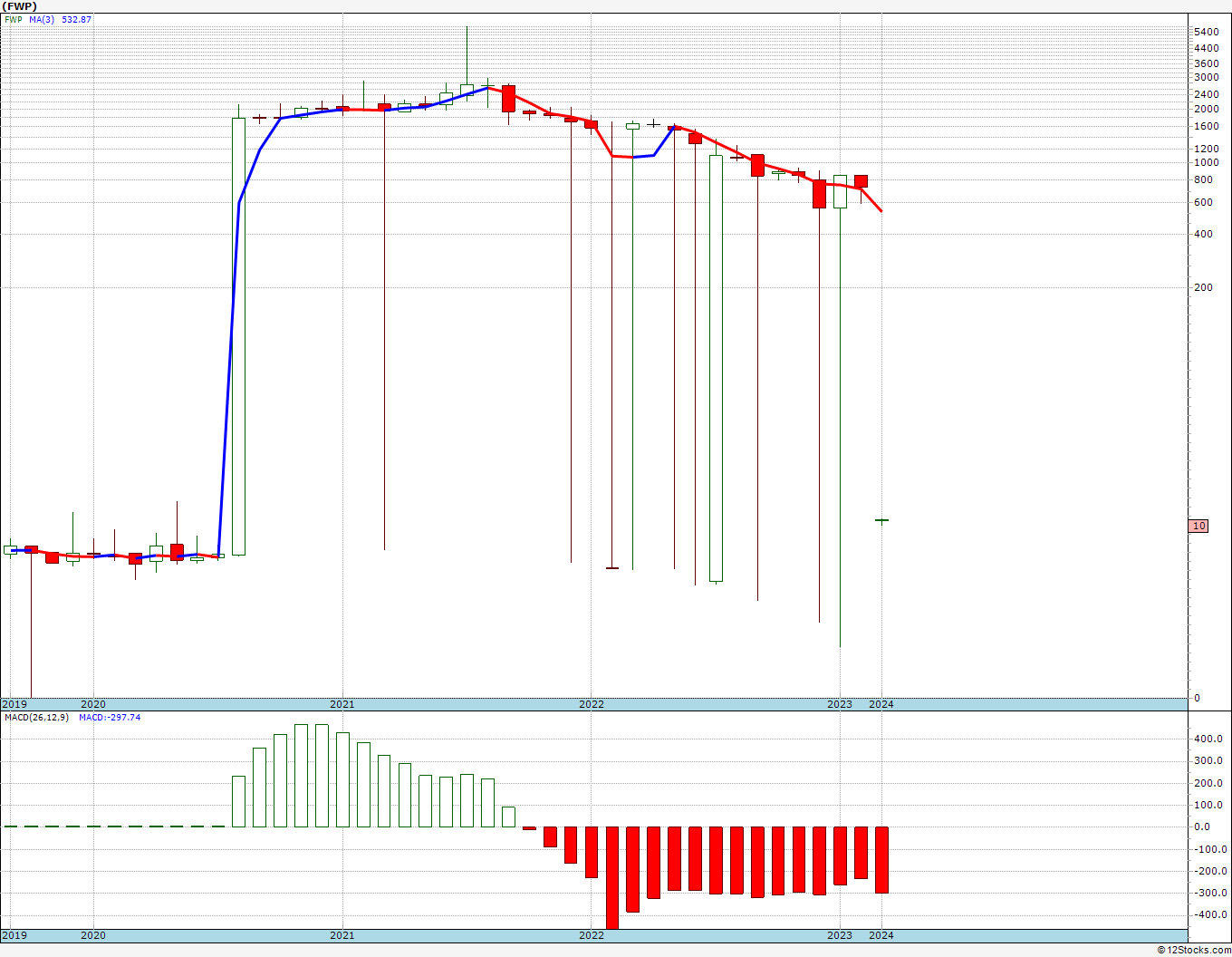Click the "5400" price axis label
The width and height of the screenshot is (1232, 957).
click(1206, 32)
